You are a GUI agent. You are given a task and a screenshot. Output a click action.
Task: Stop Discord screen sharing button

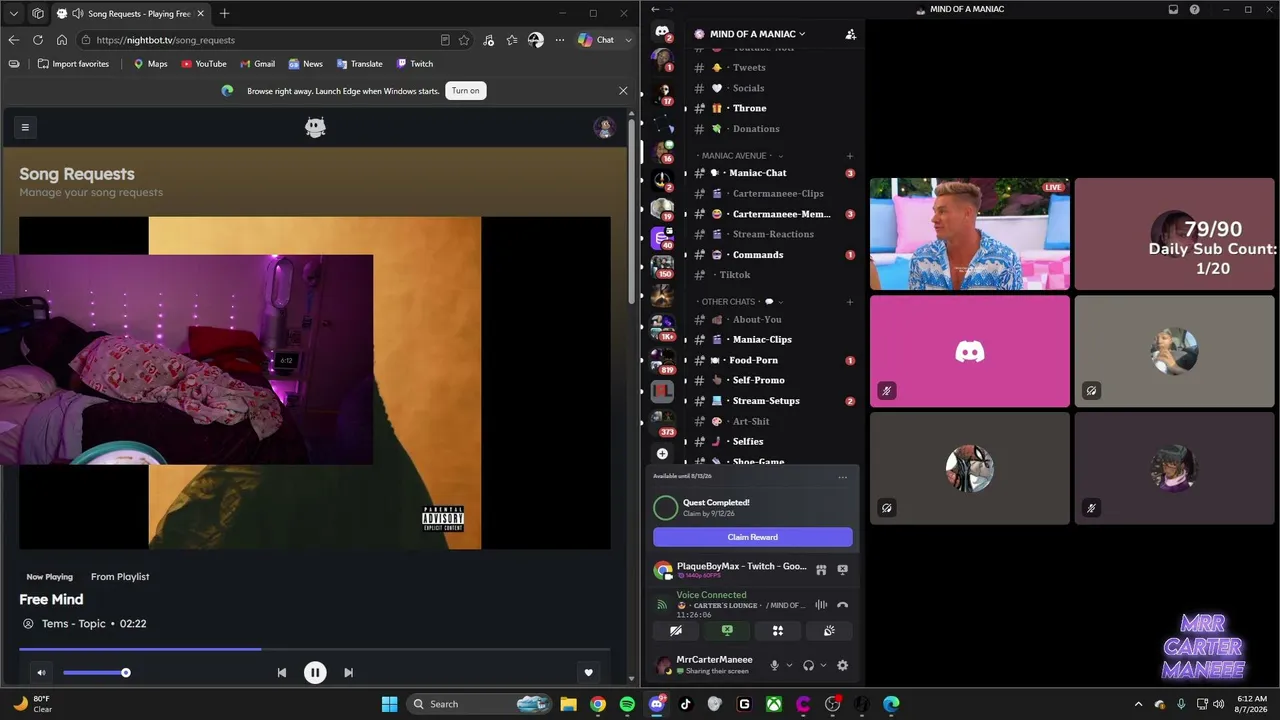tap(727, 631)
